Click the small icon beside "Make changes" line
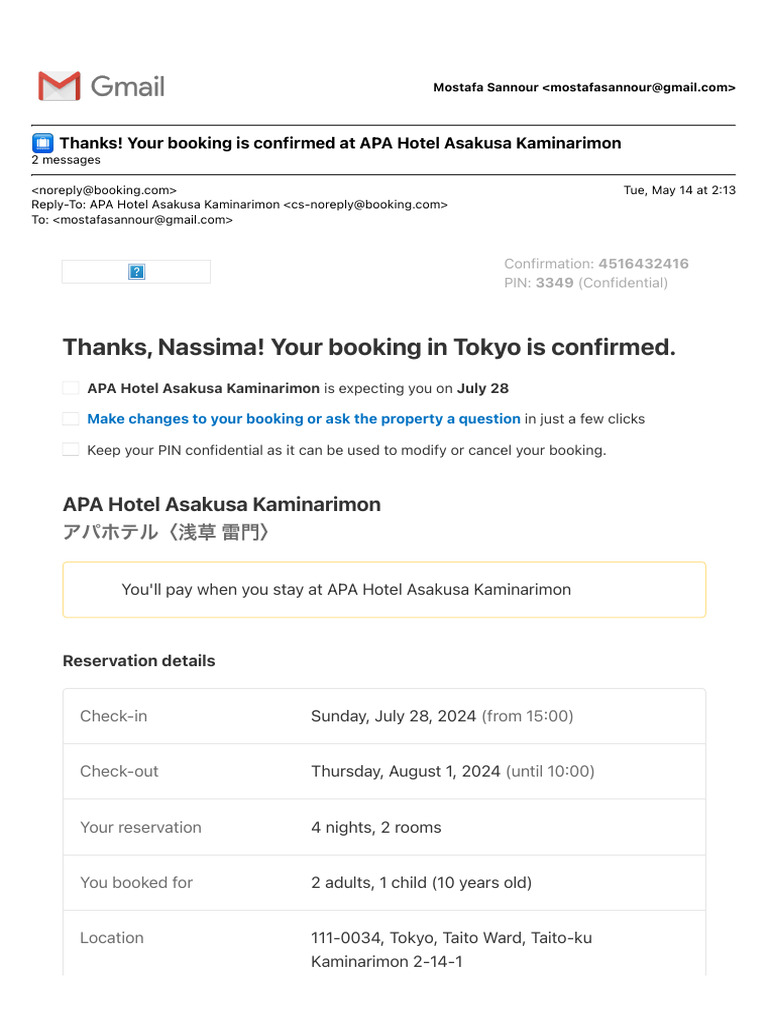The height and width of the screenshot is (1024, 768). (x=70, y=419)
